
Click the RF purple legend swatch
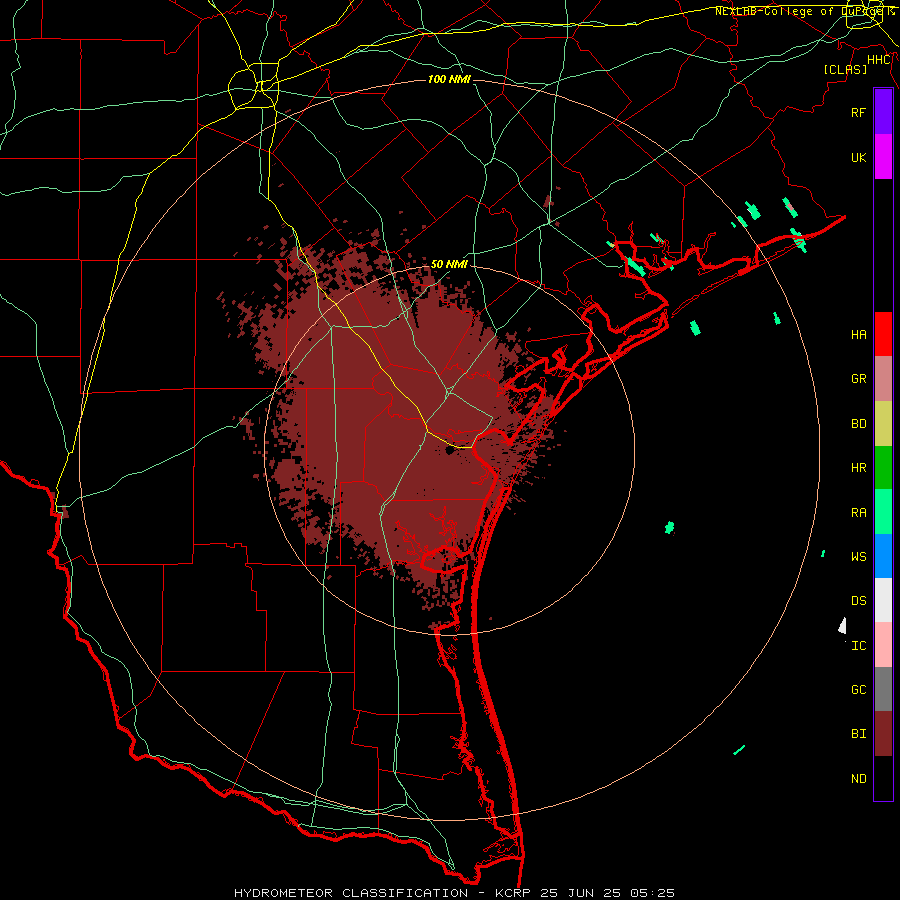coord(883,112)
